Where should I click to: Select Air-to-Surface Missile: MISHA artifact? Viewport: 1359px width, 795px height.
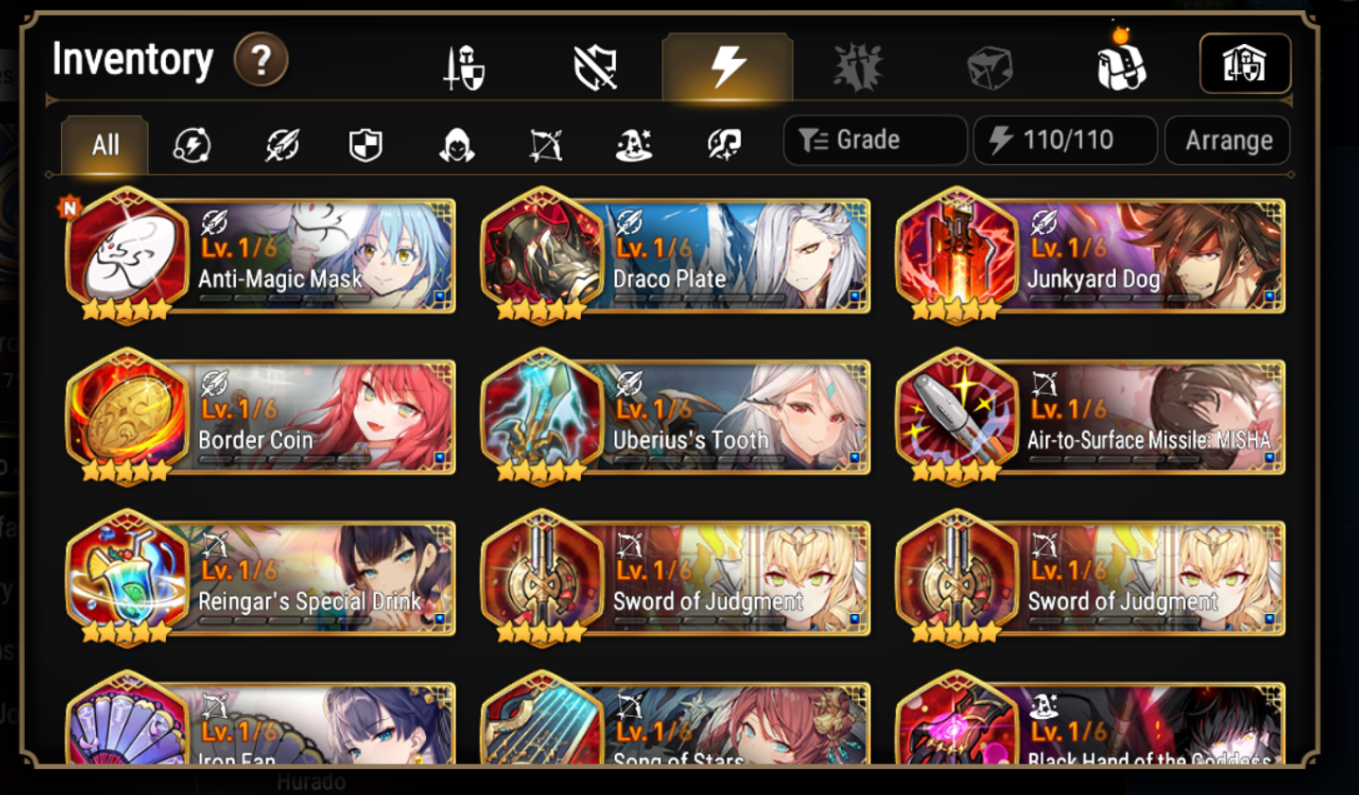[1090, 416]
